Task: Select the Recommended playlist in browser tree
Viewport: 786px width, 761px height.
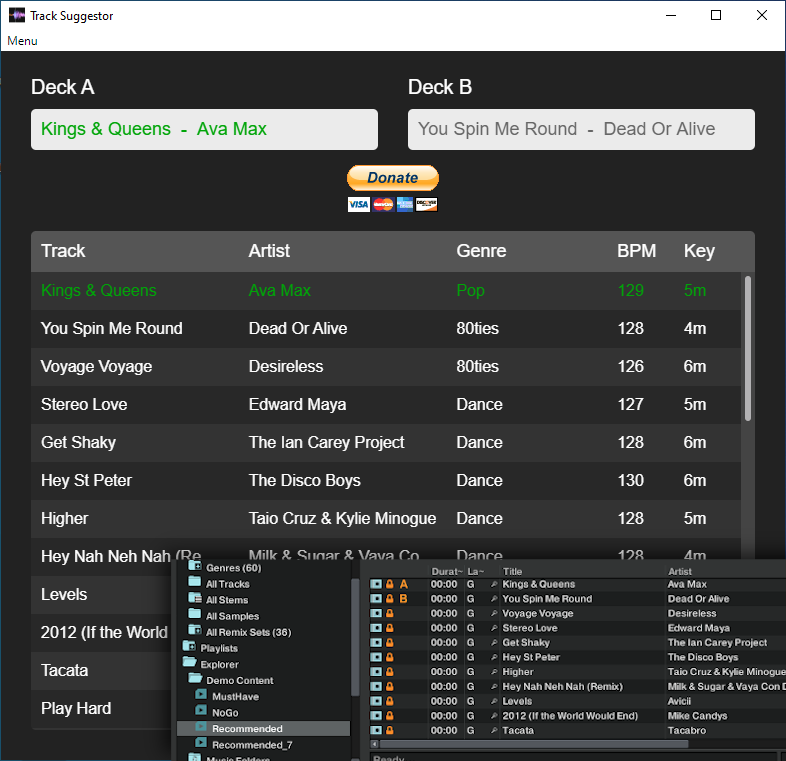Action: [263, 728]
